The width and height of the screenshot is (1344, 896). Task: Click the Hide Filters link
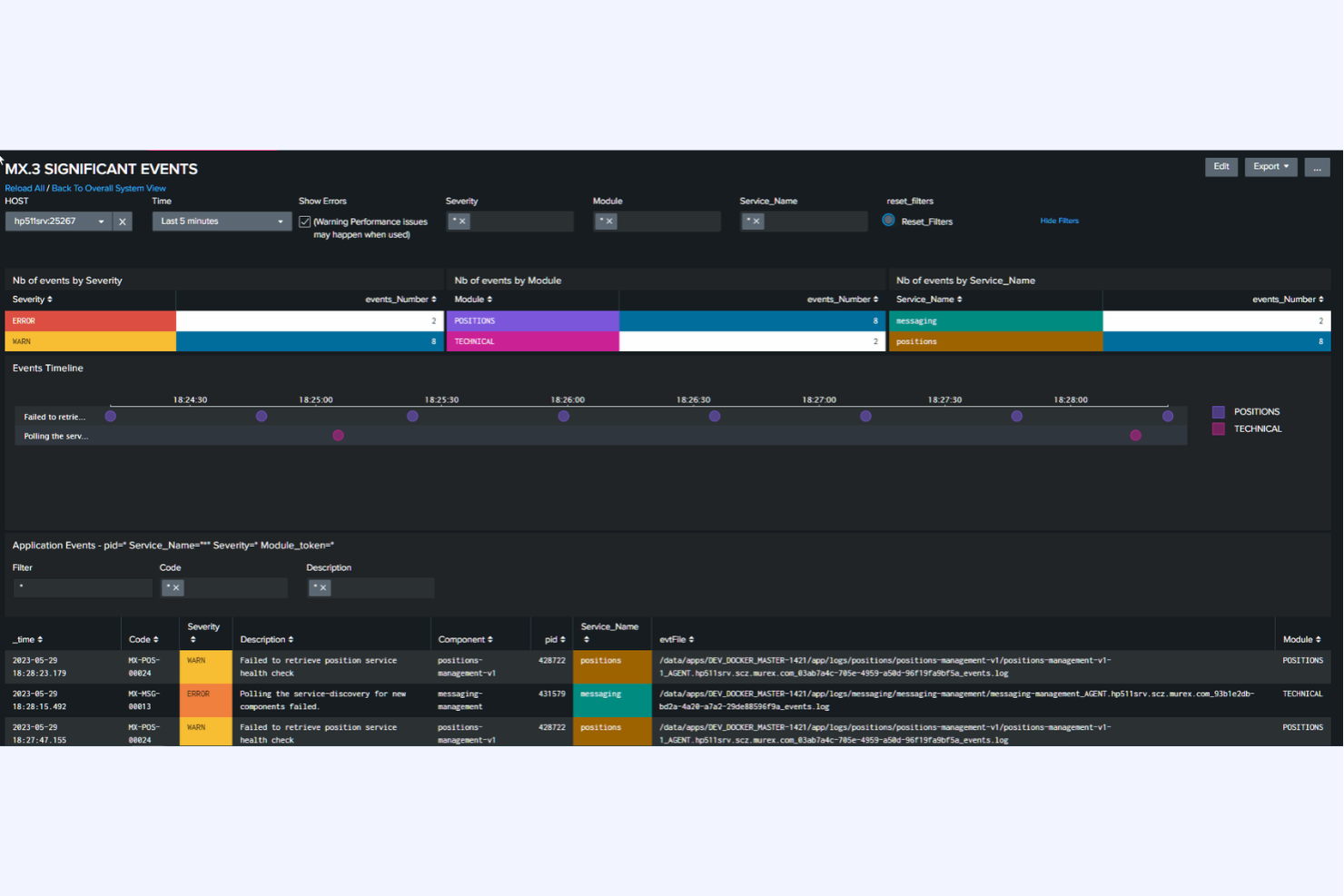1059,221
